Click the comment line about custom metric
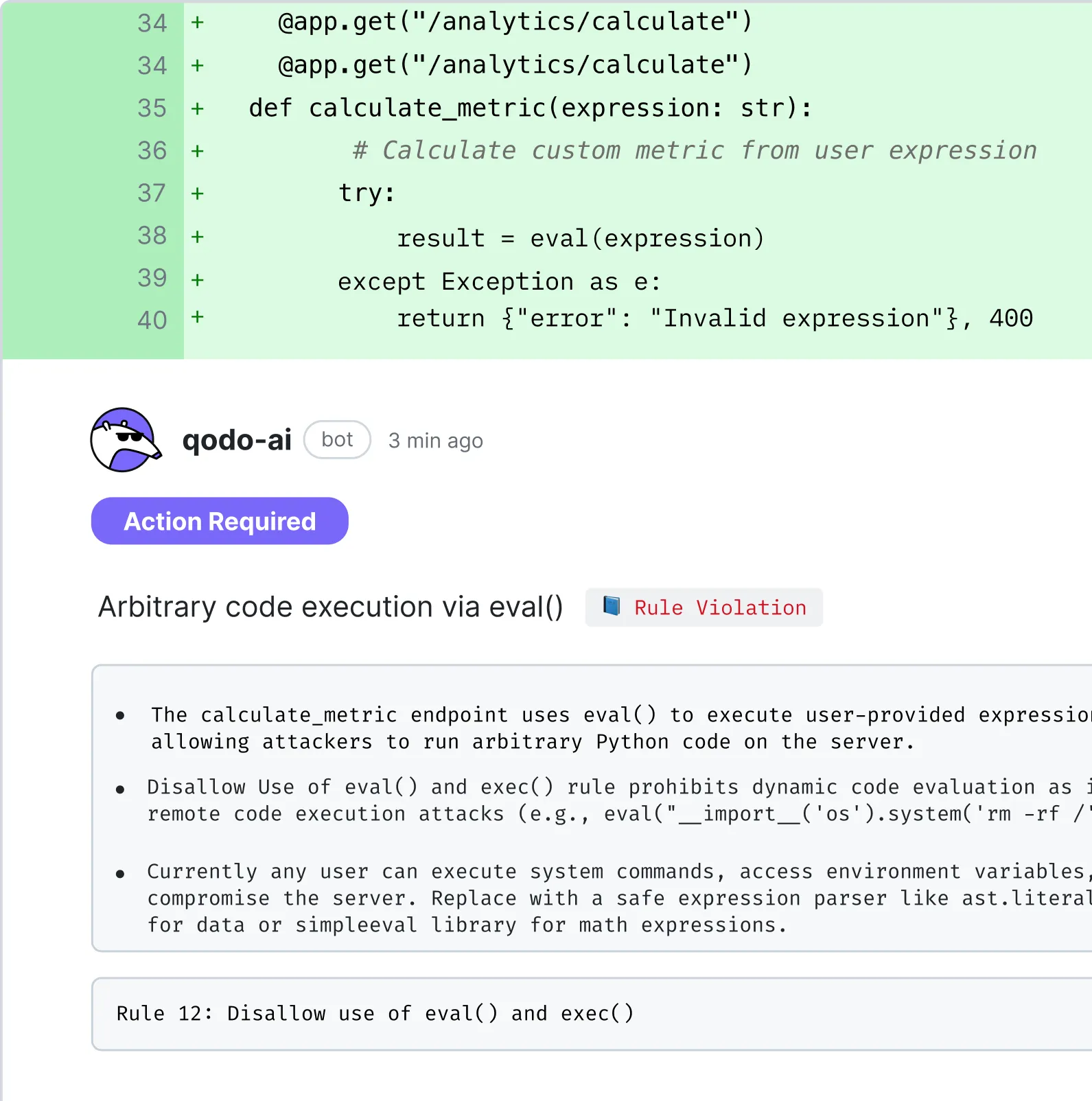 695,150
